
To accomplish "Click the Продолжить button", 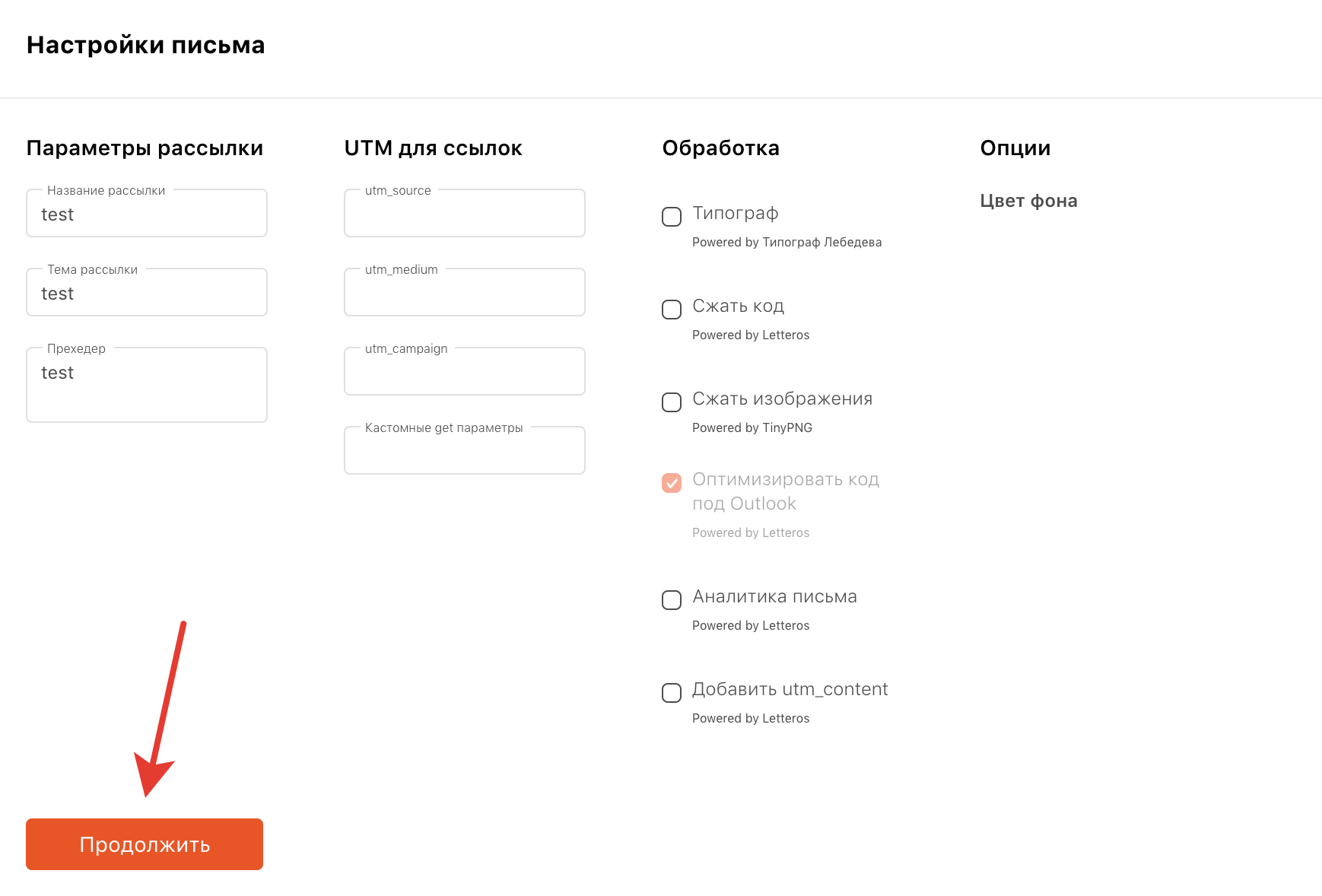I will (145, 844).
